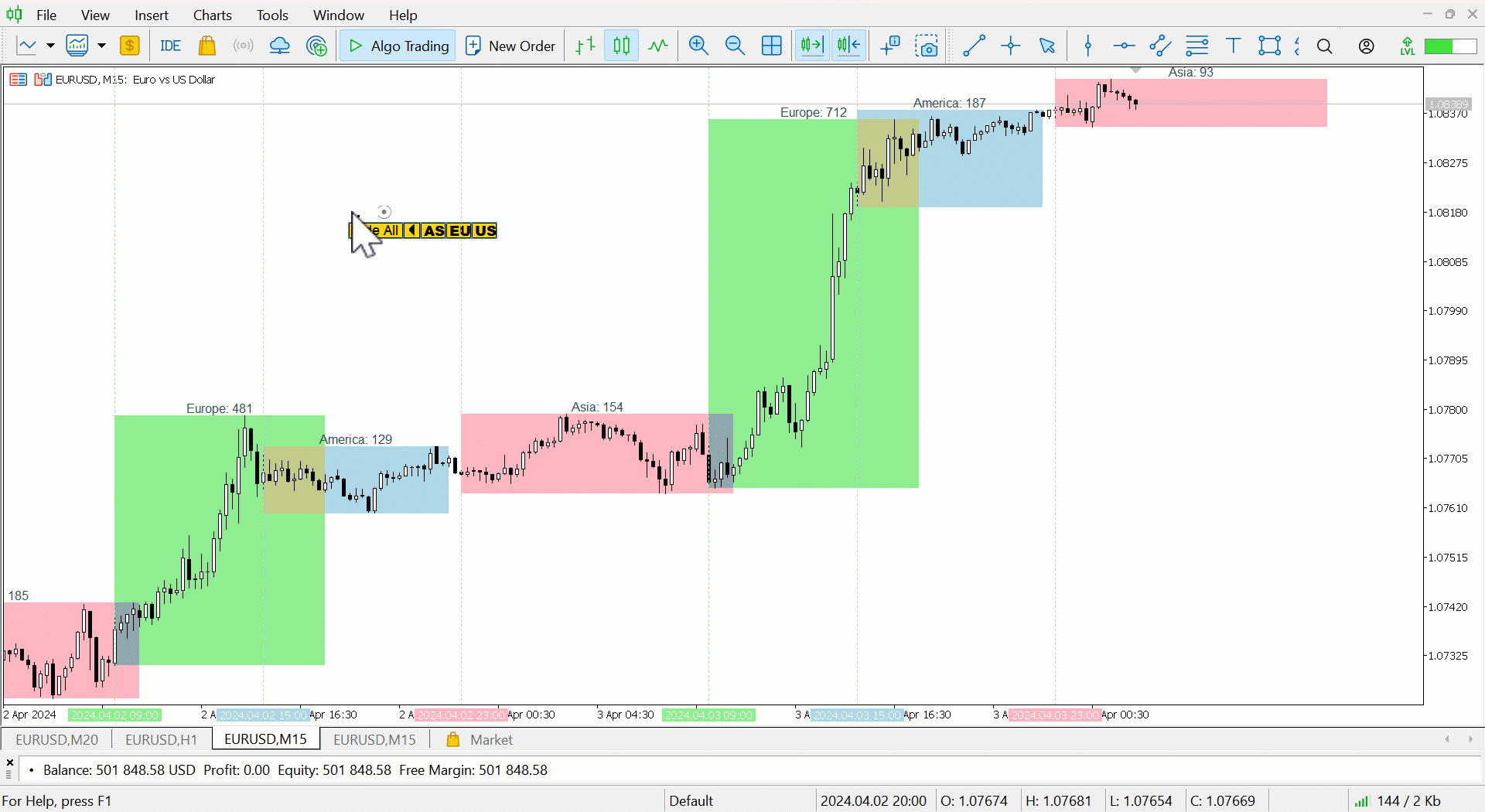1485x812 pixels.
Task: Place a trade with New Order
Action: [x=510, y=46]
